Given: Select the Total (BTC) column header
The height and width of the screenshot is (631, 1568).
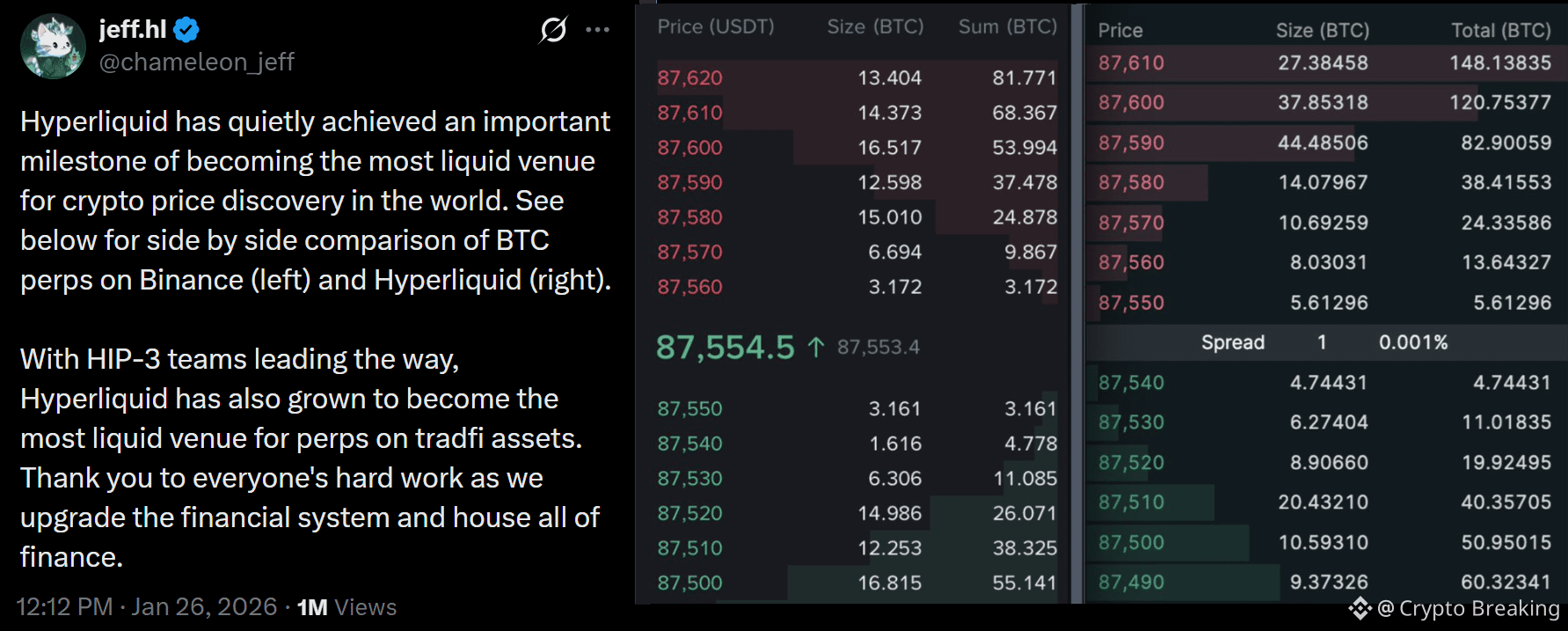Looking at the screenshot, I should (1499, 30).
